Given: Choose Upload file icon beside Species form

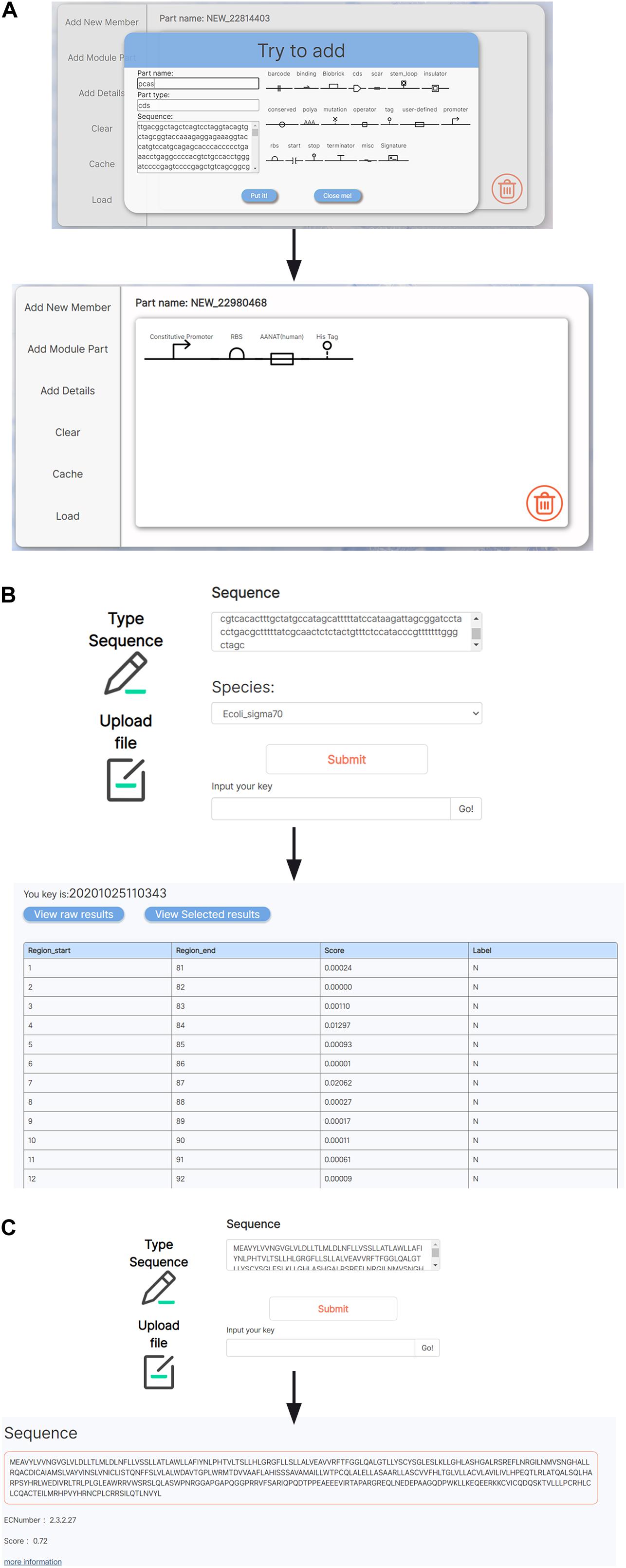Looking at the screenshot, I should click(x=126, y=780).
